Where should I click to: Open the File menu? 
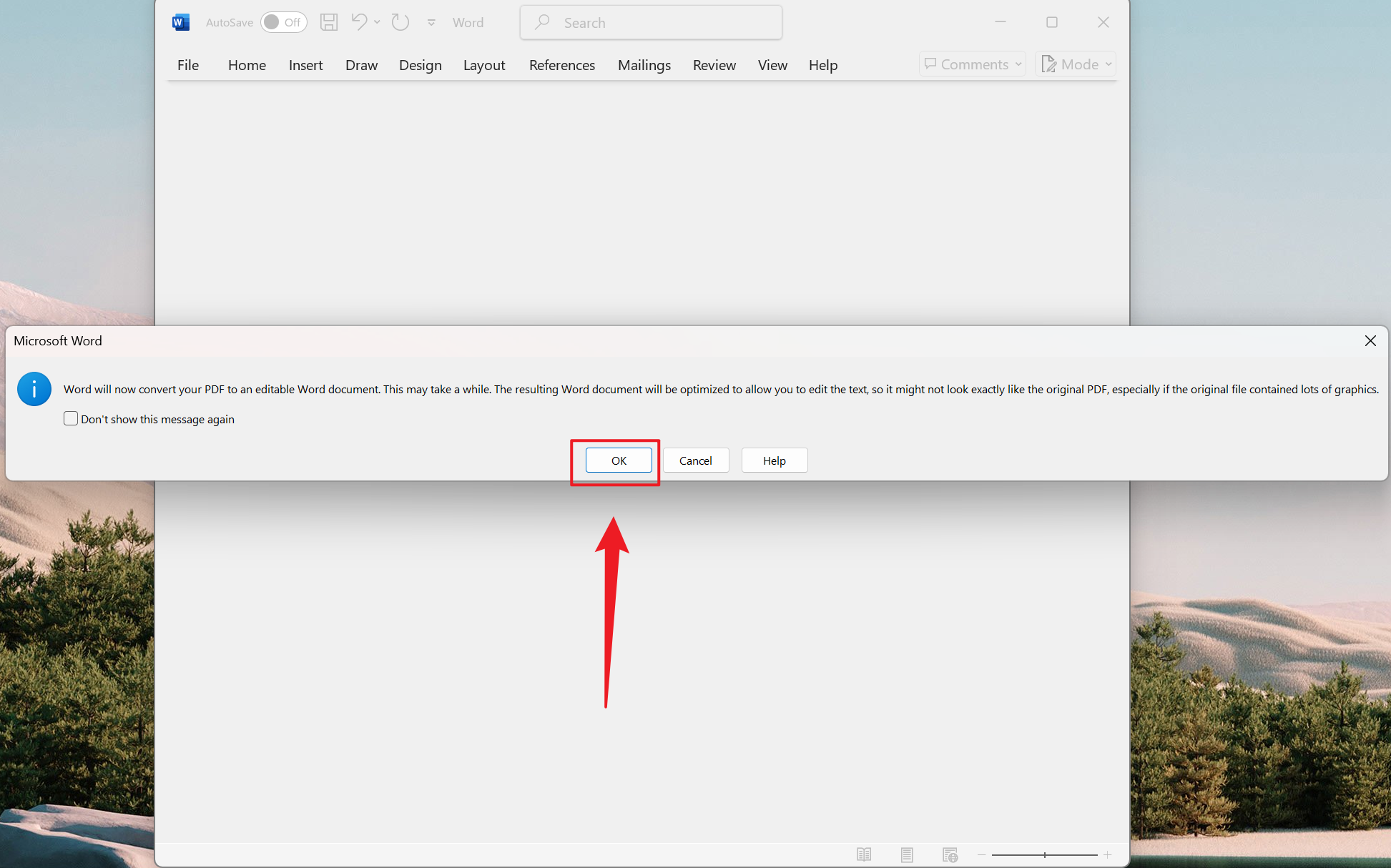[188, 65]
